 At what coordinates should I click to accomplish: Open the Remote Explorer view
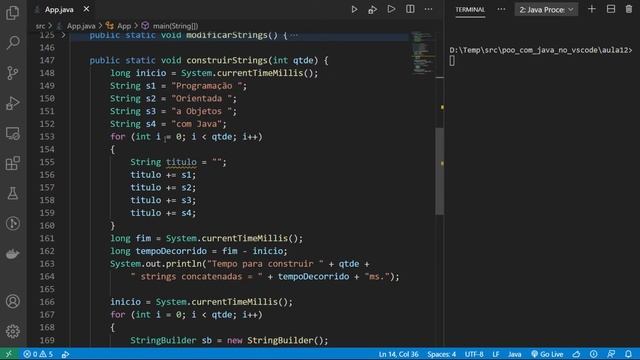point(13,133)
